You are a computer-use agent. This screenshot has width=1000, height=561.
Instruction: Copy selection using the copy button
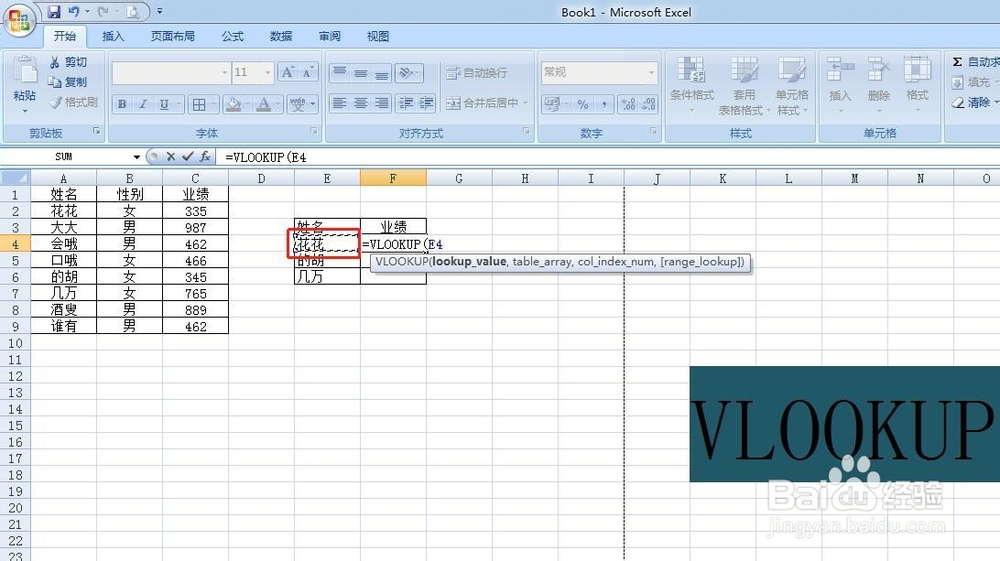point(68,82)
